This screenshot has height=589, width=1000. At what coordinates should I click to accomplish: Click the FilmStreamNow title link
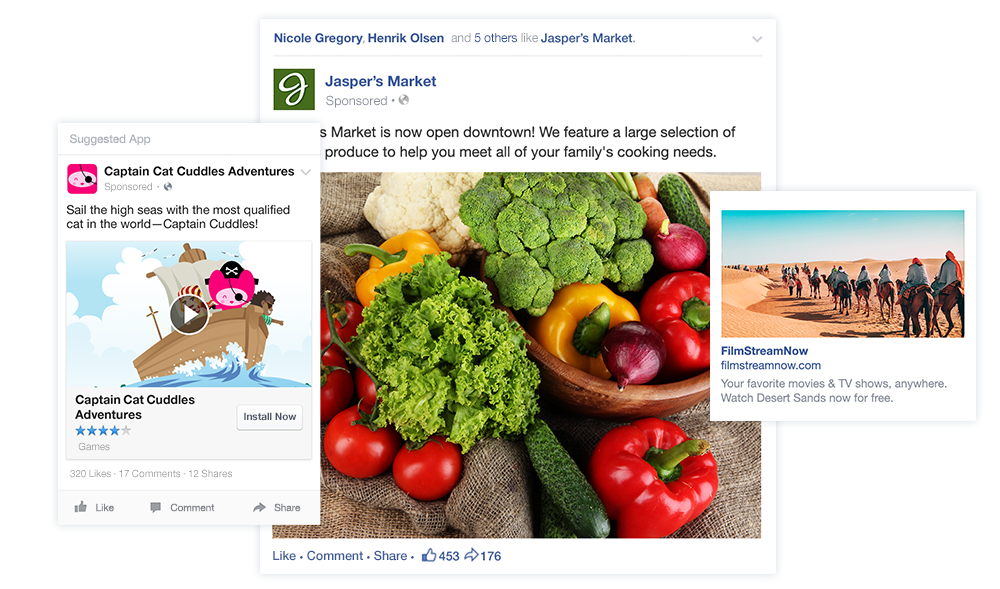point(764,351)
